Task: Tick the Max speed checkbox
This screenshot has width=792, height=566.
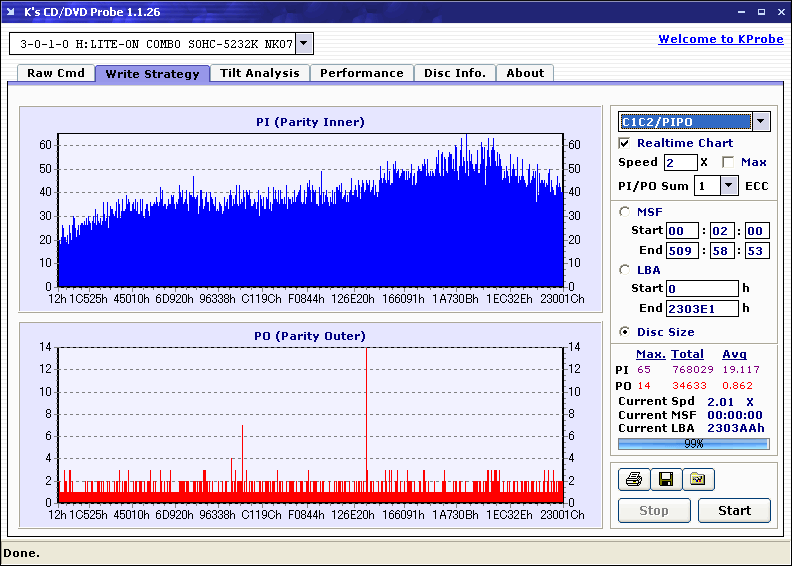Action: [x=728, y=162]
